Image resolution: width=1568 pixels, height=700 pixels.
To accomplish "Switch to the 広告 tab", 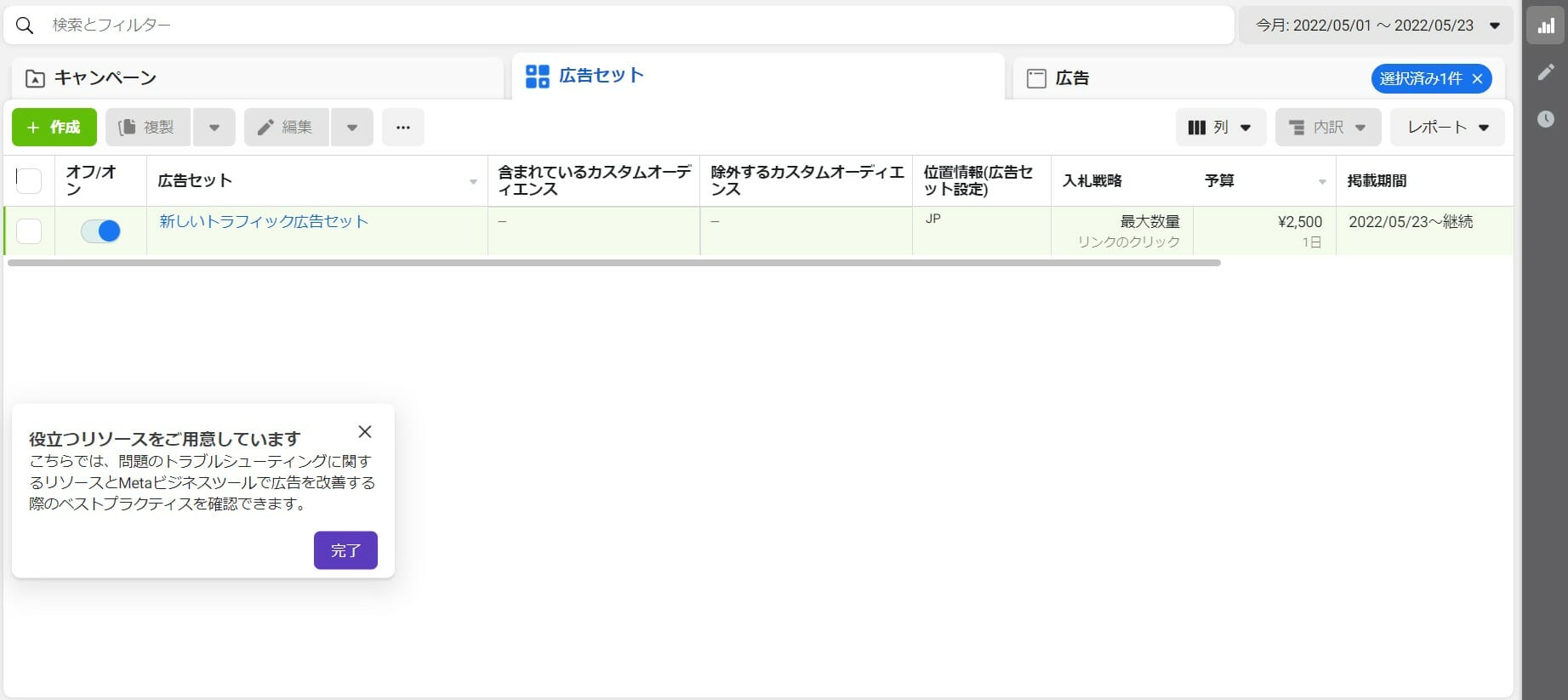I will (x=1191, y=78).
